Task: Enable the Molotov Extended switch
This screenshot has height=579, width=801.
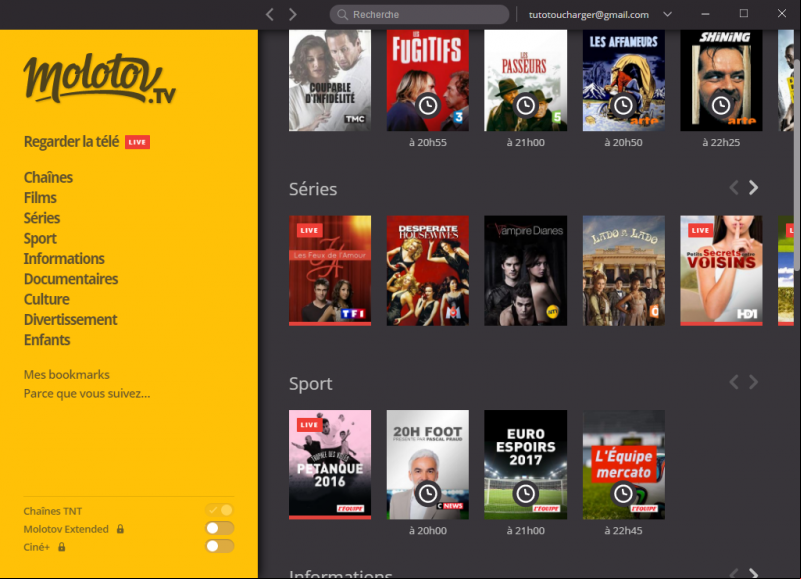Action: (x=220, y=528)
